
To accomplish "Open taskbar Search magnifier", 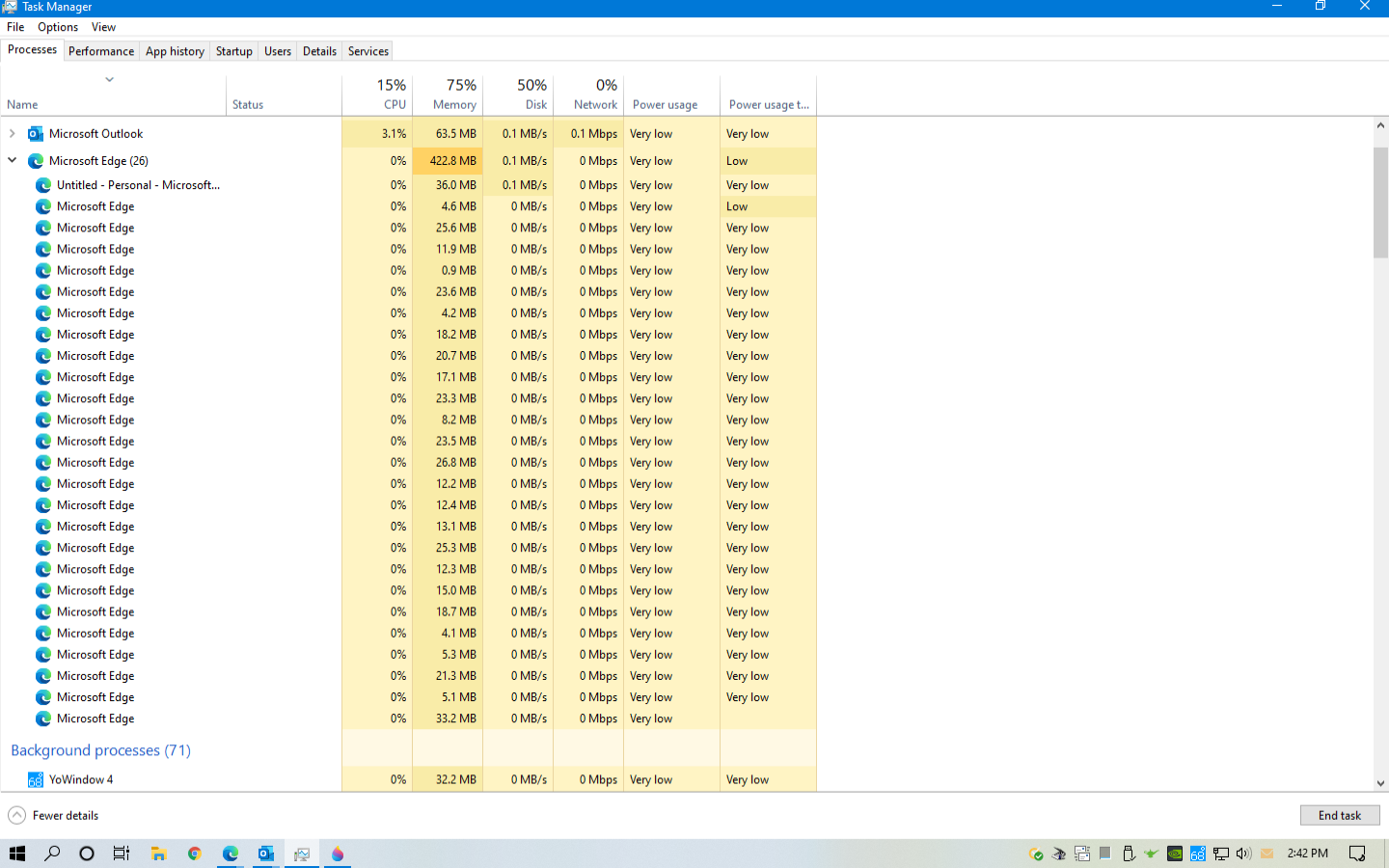I will [52, 854].
